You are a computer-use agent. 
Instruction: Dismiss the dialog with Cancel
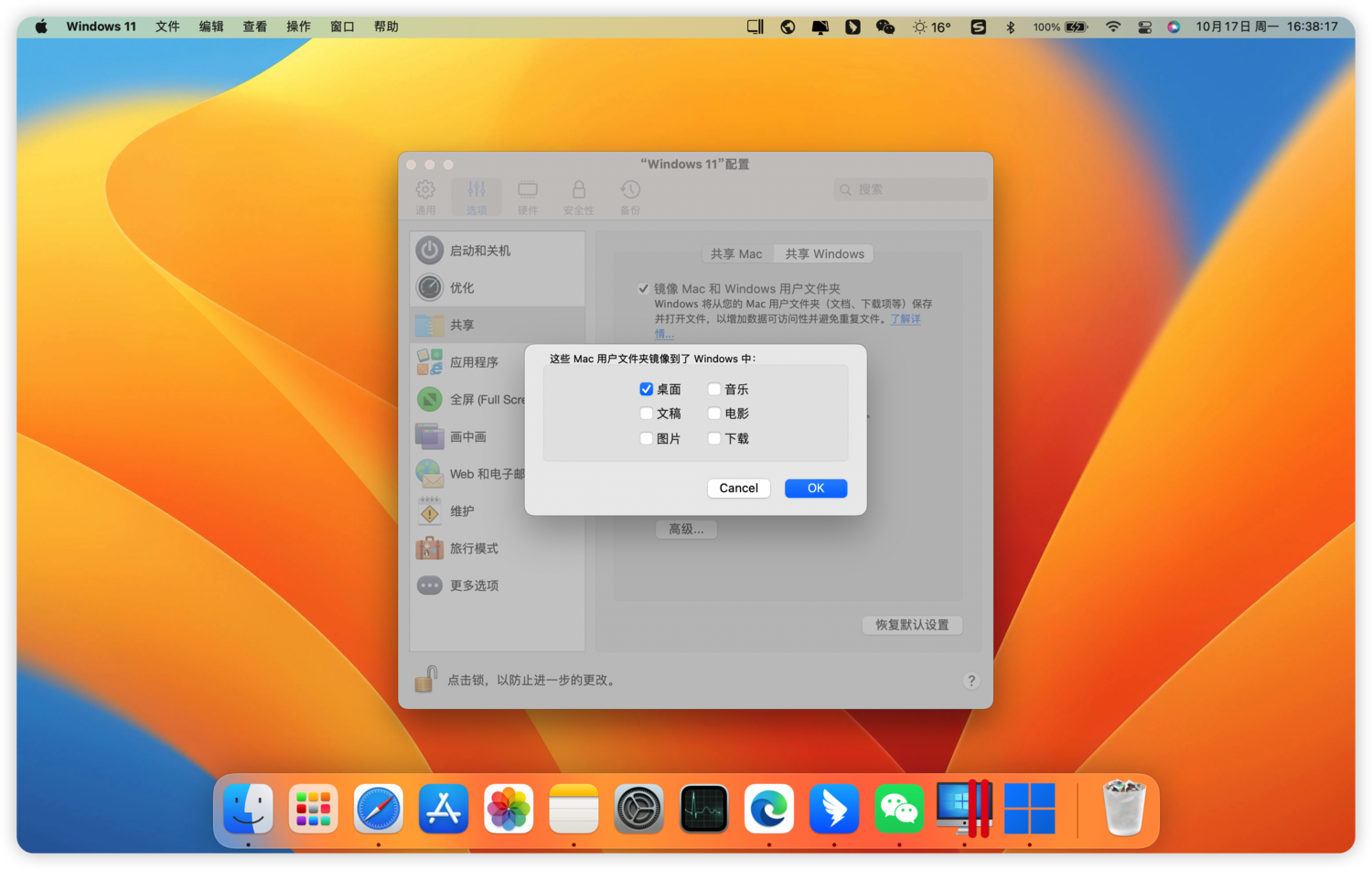tap(738, 488)
